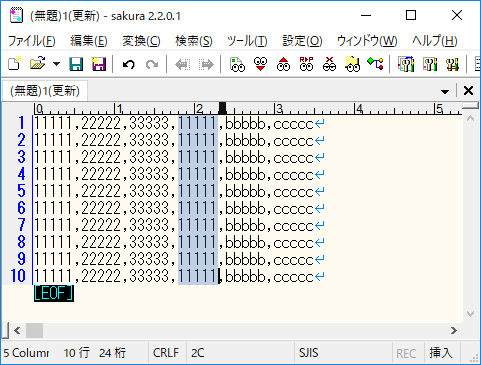Click ccccc text on line 7
The height and width of the screenshot is (365, 481).
coord(293,225)
